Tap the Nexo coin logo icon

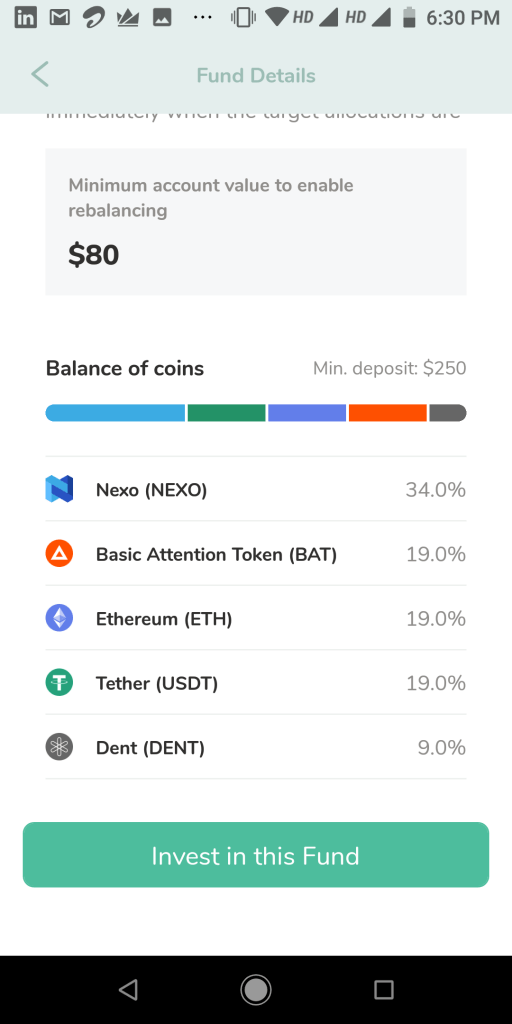(x=59, y=489)
